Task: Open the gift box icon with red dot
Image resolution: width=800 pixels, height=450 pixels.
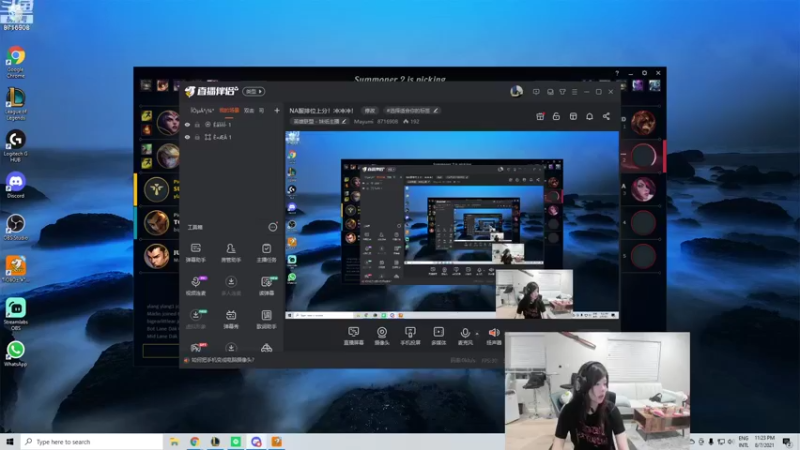Action: pyautogui.click(x=540, y=116)
